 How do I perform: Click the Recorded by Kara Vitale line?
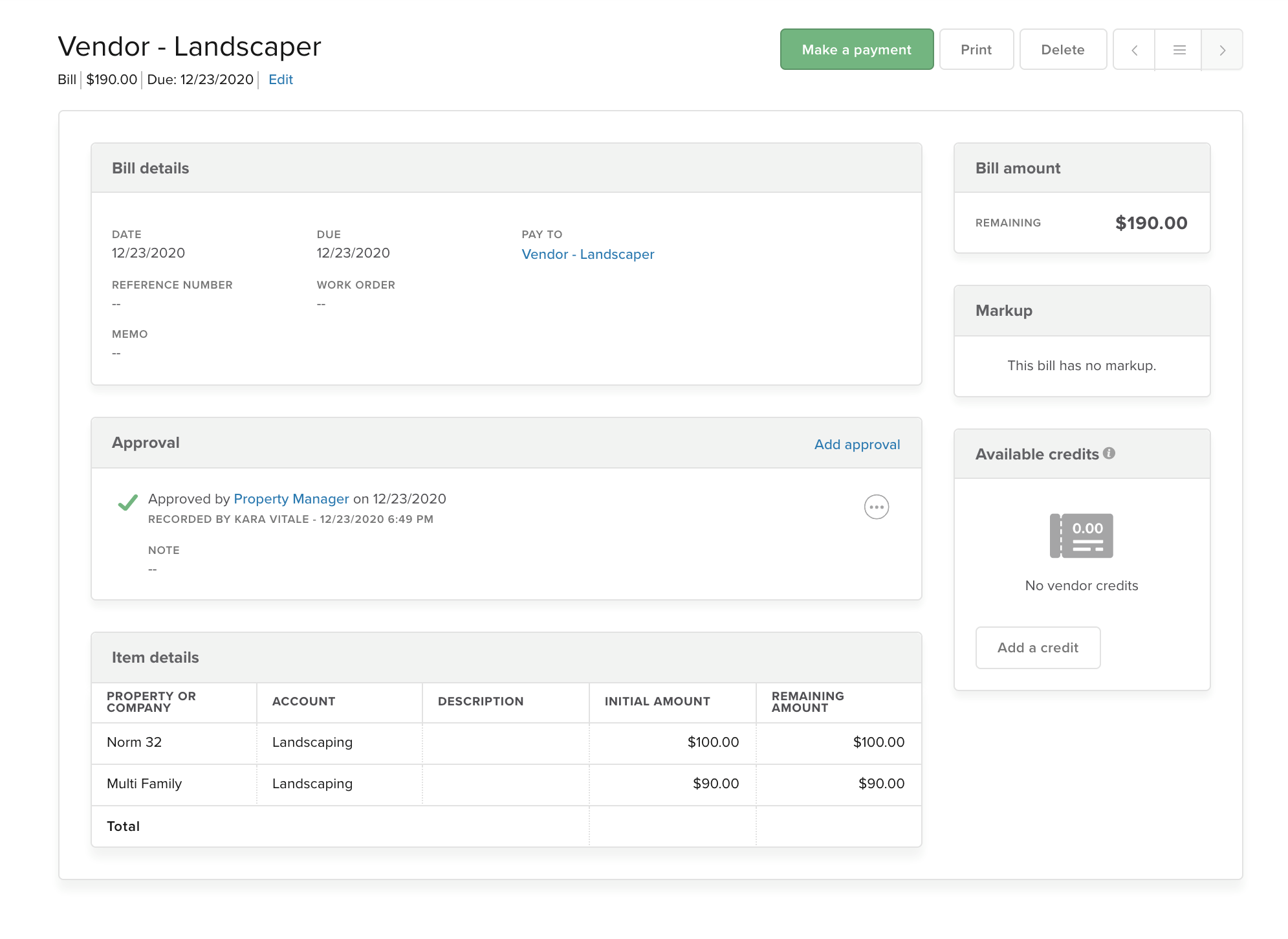(290, 519)
